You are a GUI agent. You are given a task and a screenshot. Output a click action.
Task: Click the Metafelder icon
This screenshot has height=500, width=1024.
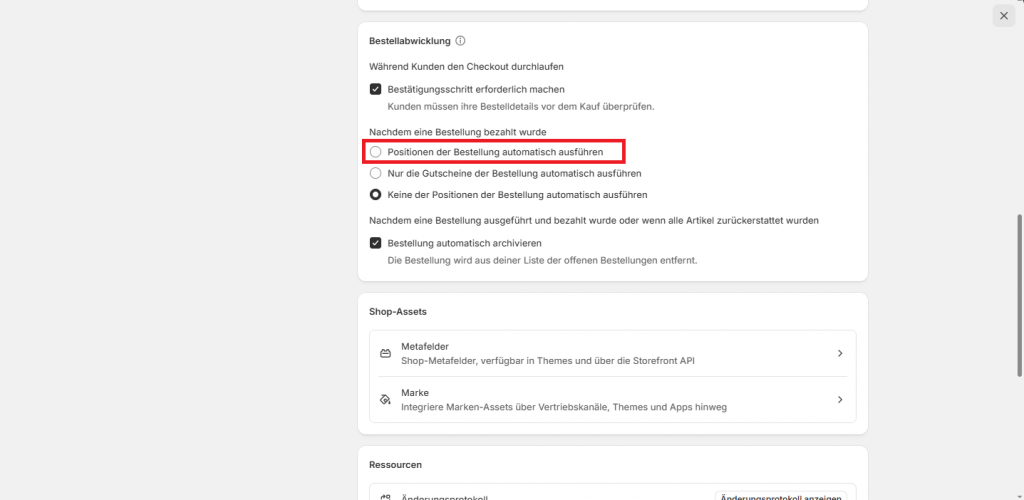click(385, 354)
